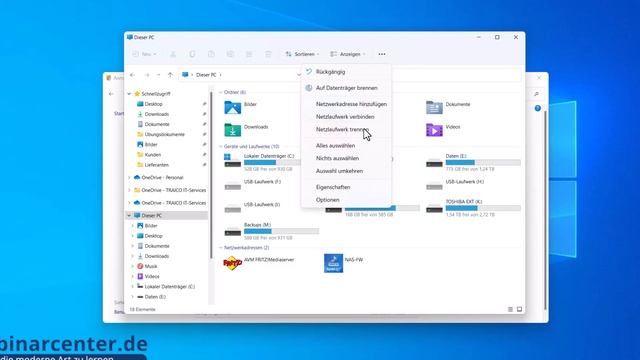The image size is (640, 360).
Task: Click the share toolbar icon
Action: pos(249,54)
